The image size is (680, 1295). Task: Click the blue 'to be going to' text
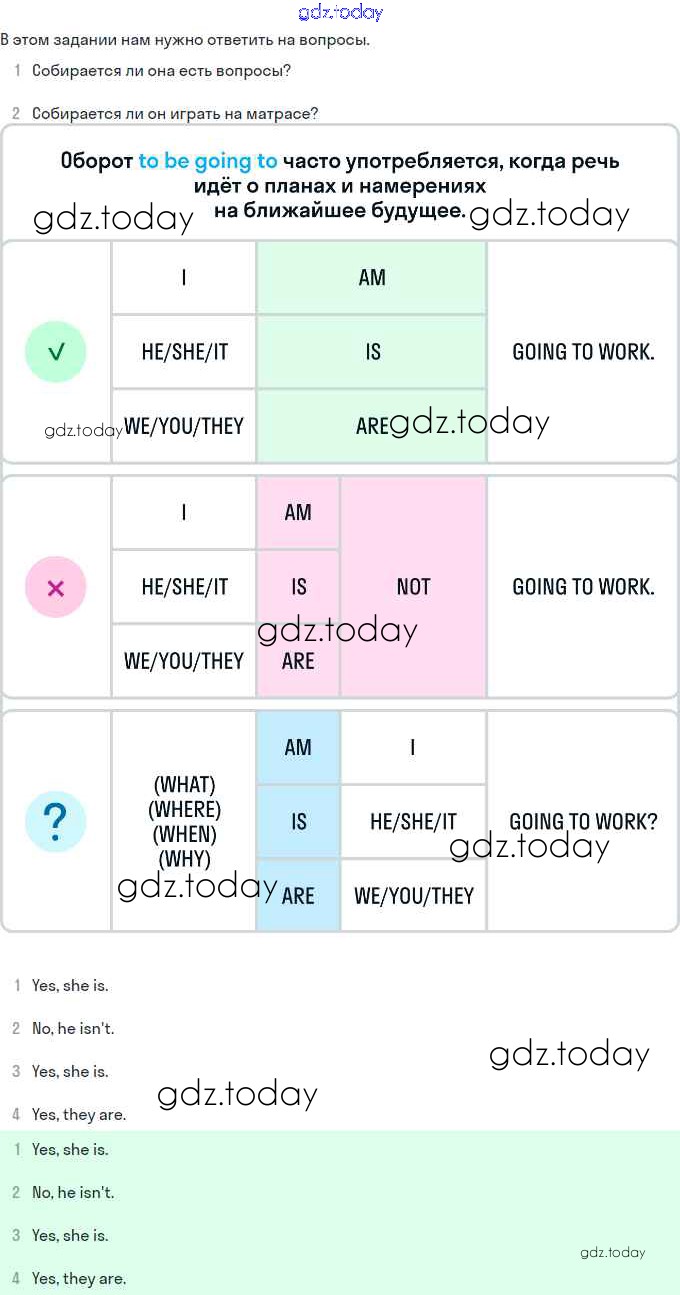coord(208,161)
